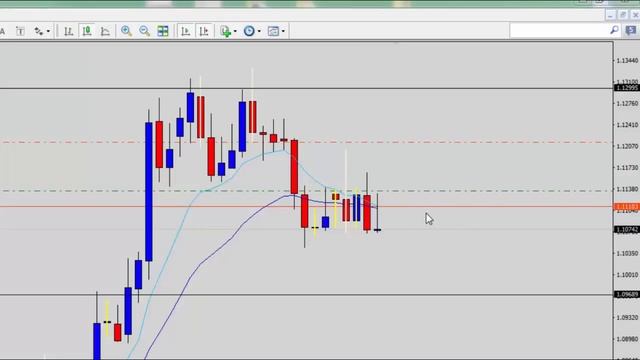Click scale value 1.09320
This screenshot has width=640, height=360.
(x=627, y=318)
